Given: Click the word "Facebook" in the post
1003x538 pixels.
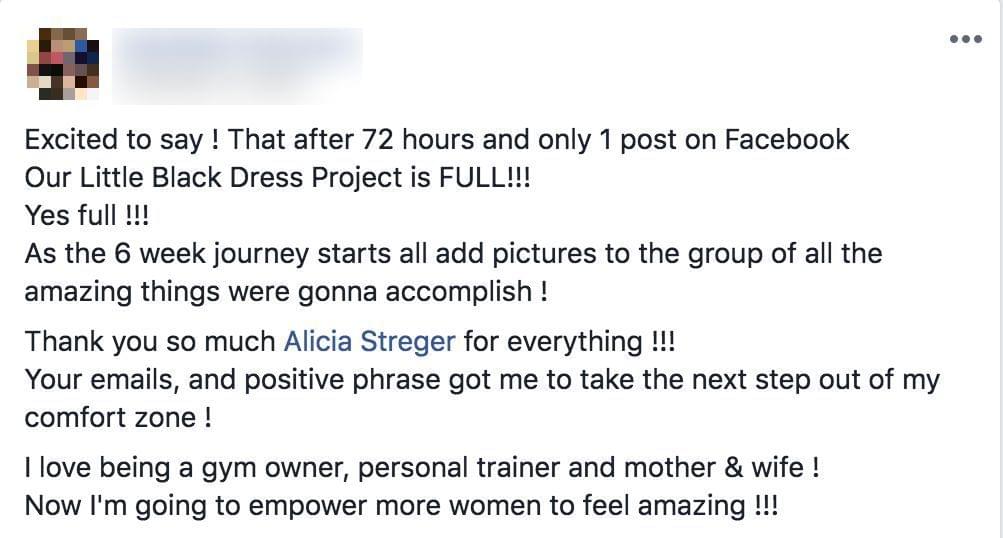Looking at the screenshot, I should click(x=786, y=139).
